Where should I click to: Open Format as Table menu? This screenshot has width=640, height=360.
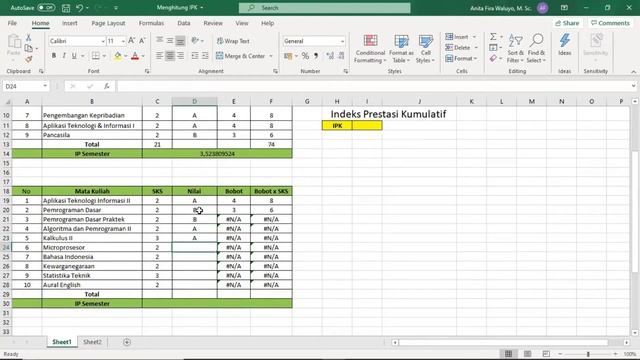401,49
